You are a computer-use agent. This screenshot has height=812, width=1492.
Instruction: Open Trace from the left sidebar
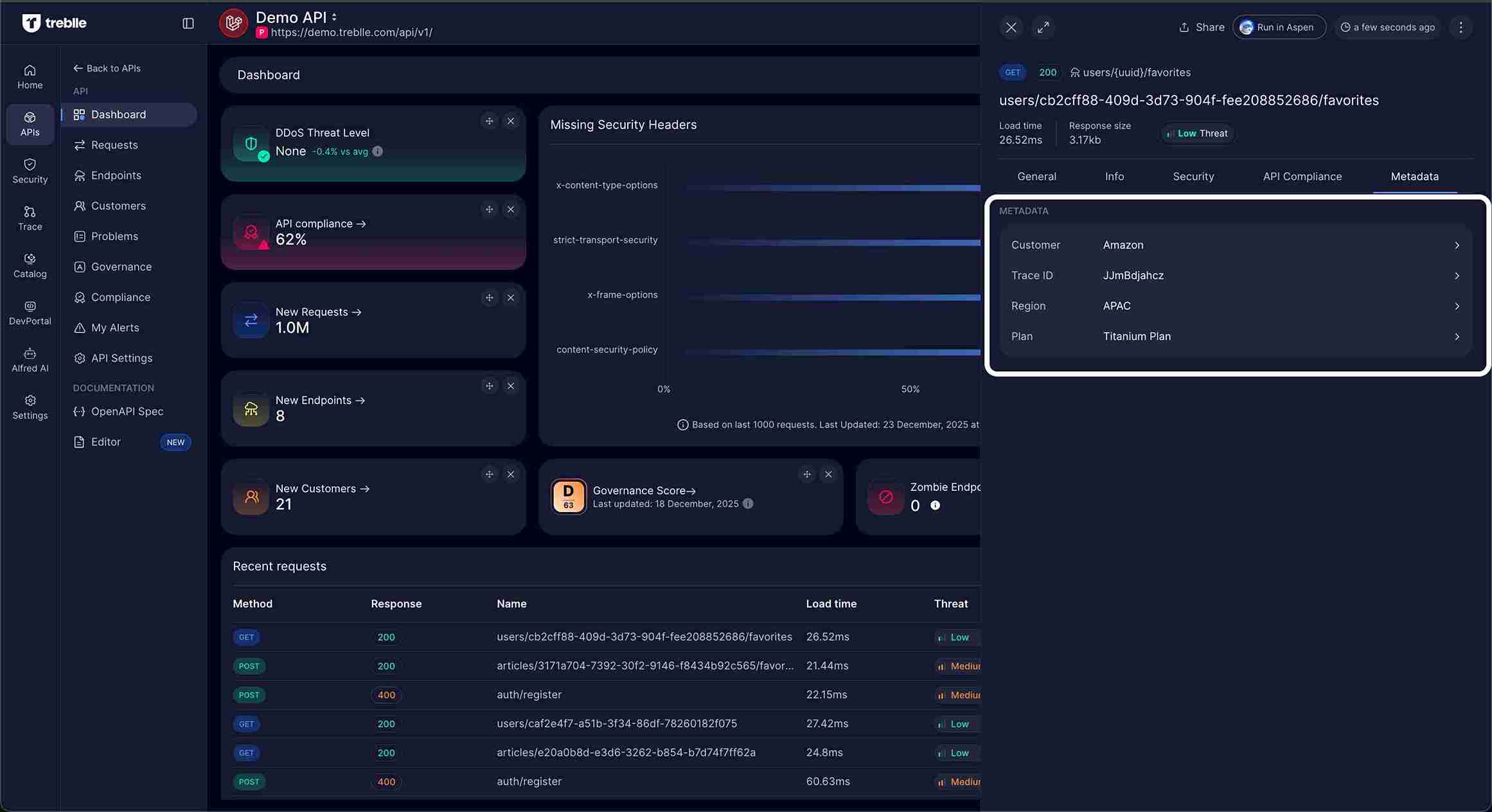pyautogui.click(x=30, y=217)
